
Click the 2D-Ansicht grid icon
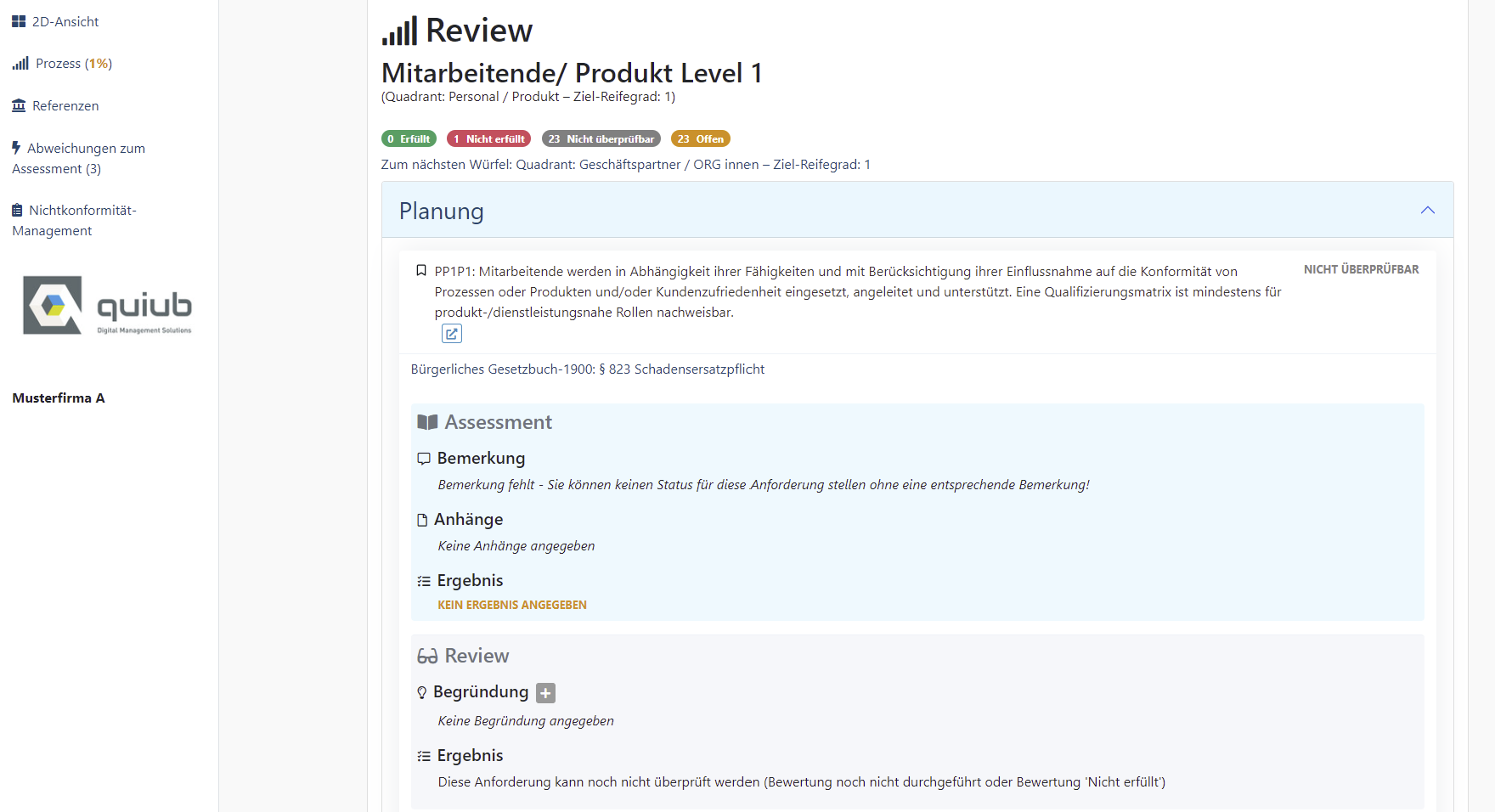tap(18, 20)
